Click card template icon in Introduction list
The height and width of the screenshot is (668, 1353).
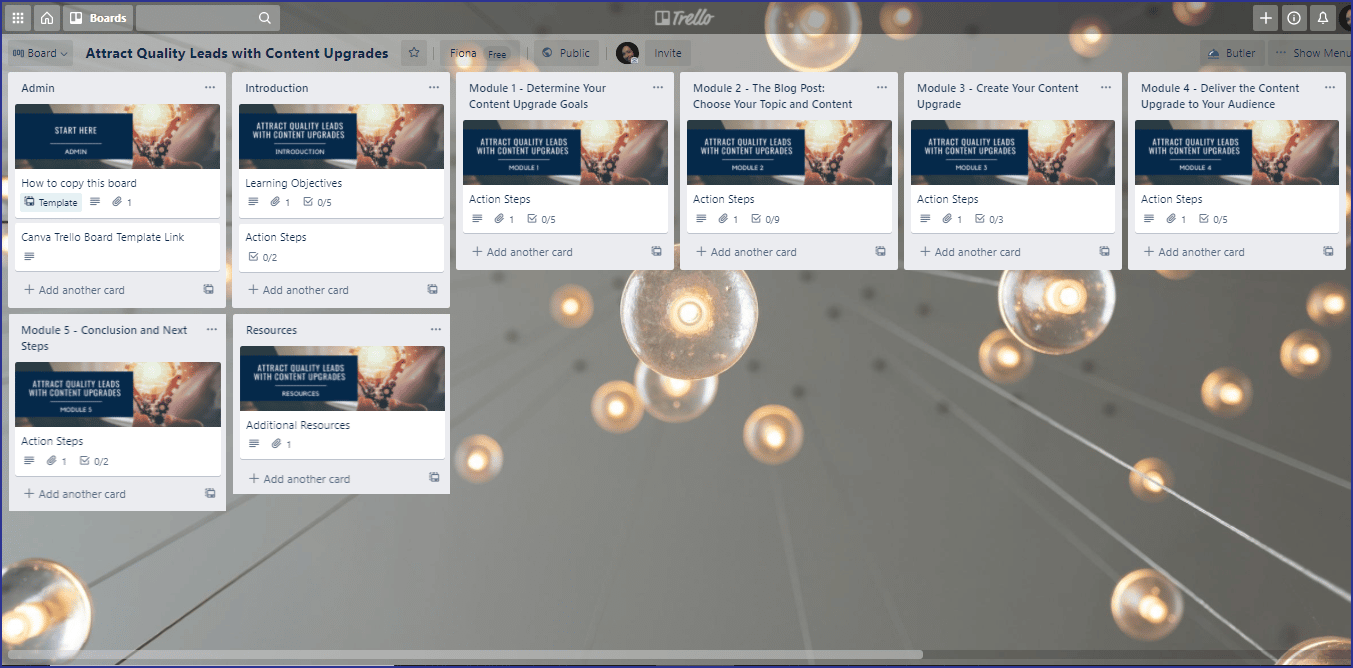433,289
